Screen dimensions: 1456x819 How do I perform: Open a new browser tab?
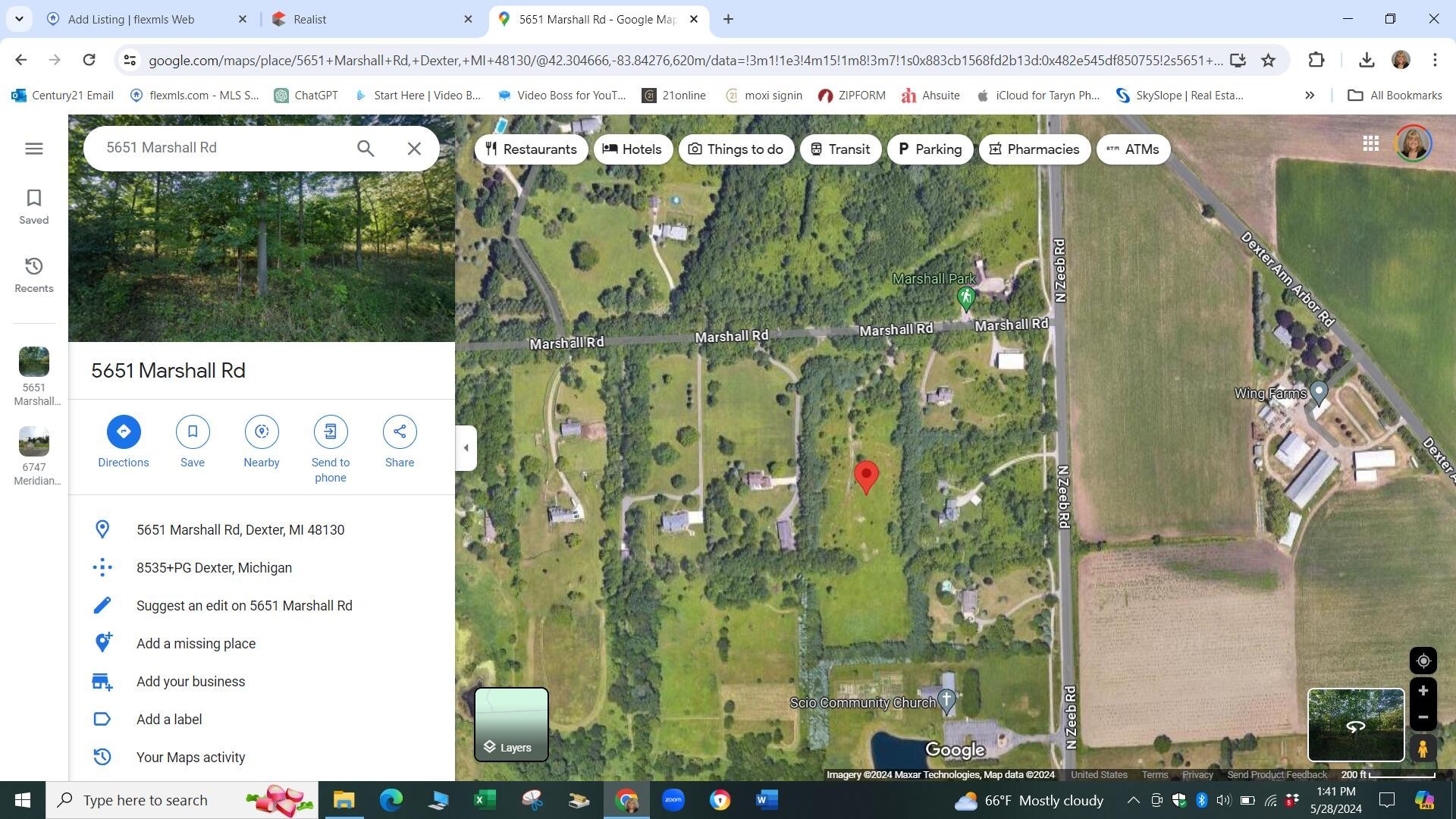coord(728,20)
